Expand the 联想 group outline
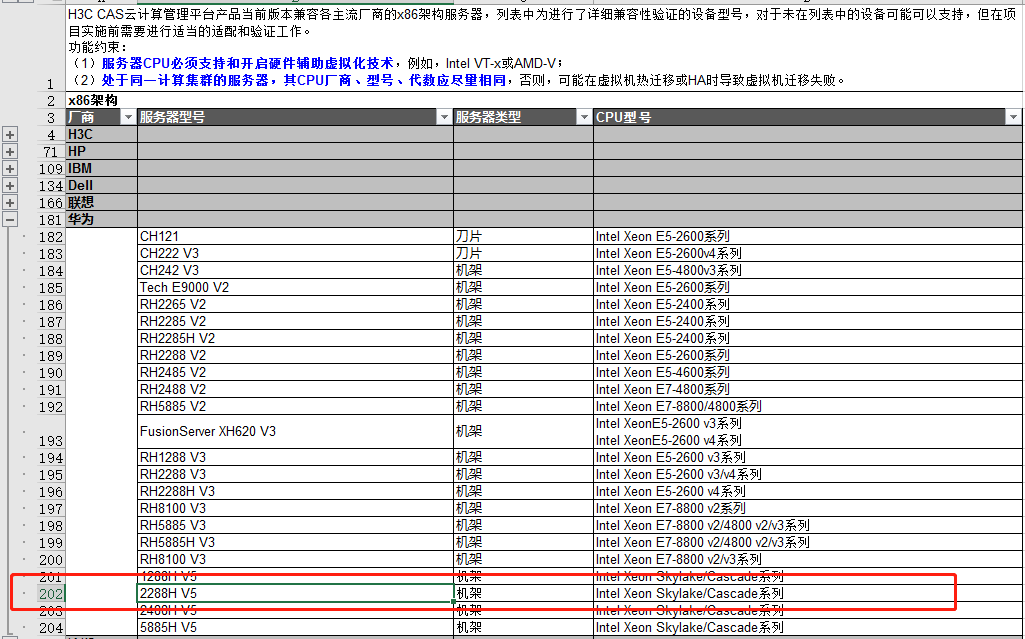The height and width of the screenshot is (639, 1025). point(10,203)
